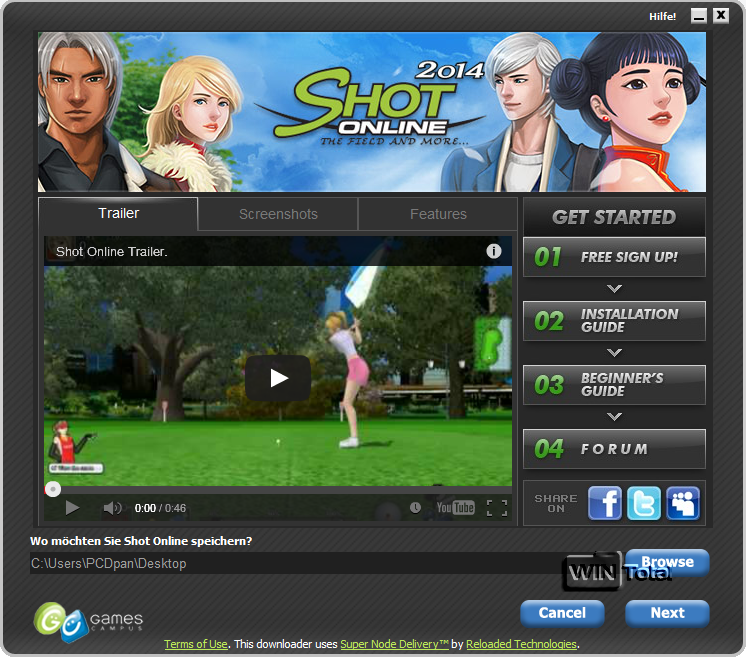Switch to the Trailer tab
Viewport: 746px width, 657px height.
point(118,214)
